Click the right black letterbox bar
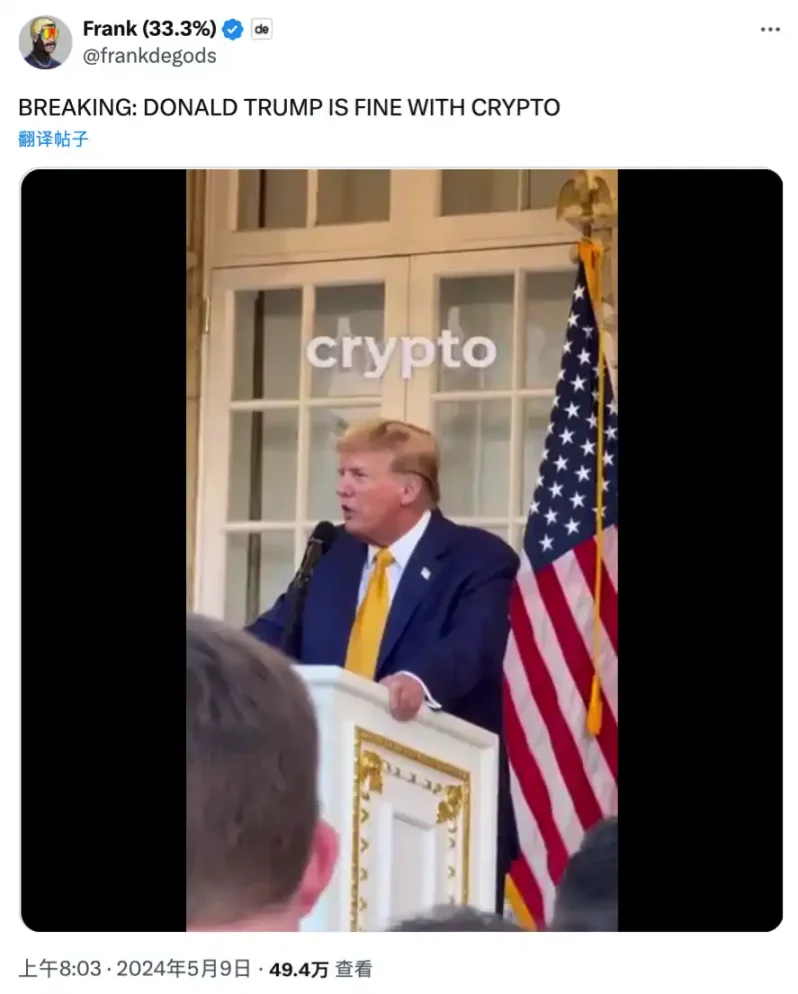Image resolution: width=798 pixels, height=994 pixels. pos(700,550)
